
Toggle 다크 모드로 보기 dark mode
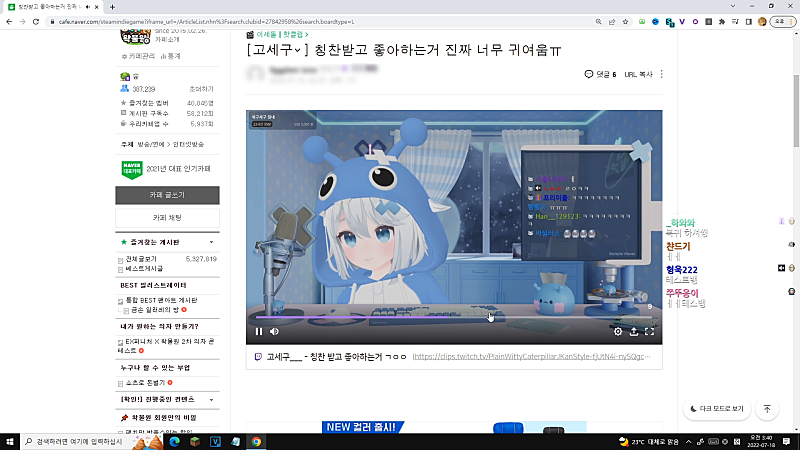click(717, 409)
